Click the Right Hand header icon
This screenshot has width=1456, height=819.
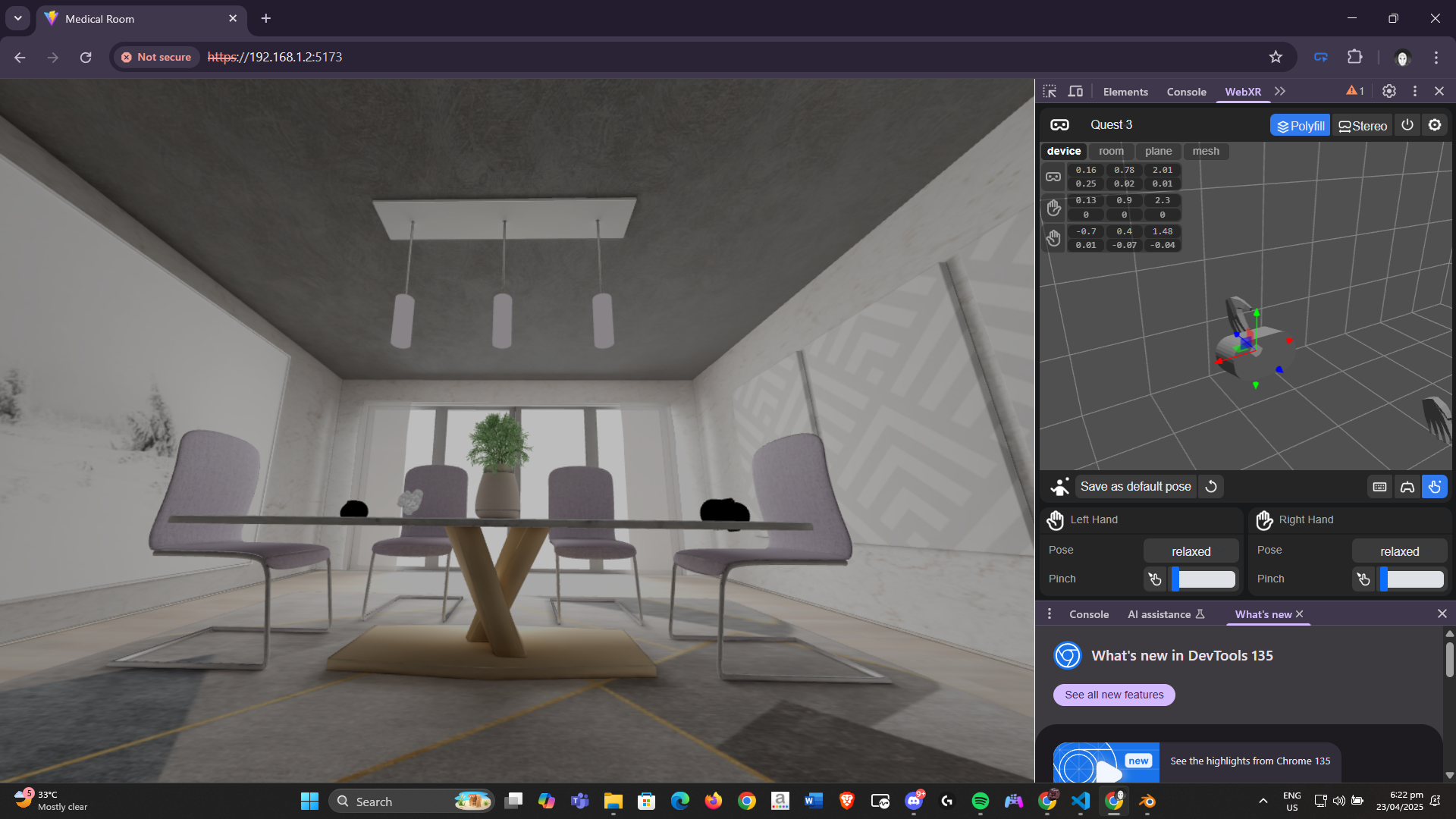[x=1264, y=520]
